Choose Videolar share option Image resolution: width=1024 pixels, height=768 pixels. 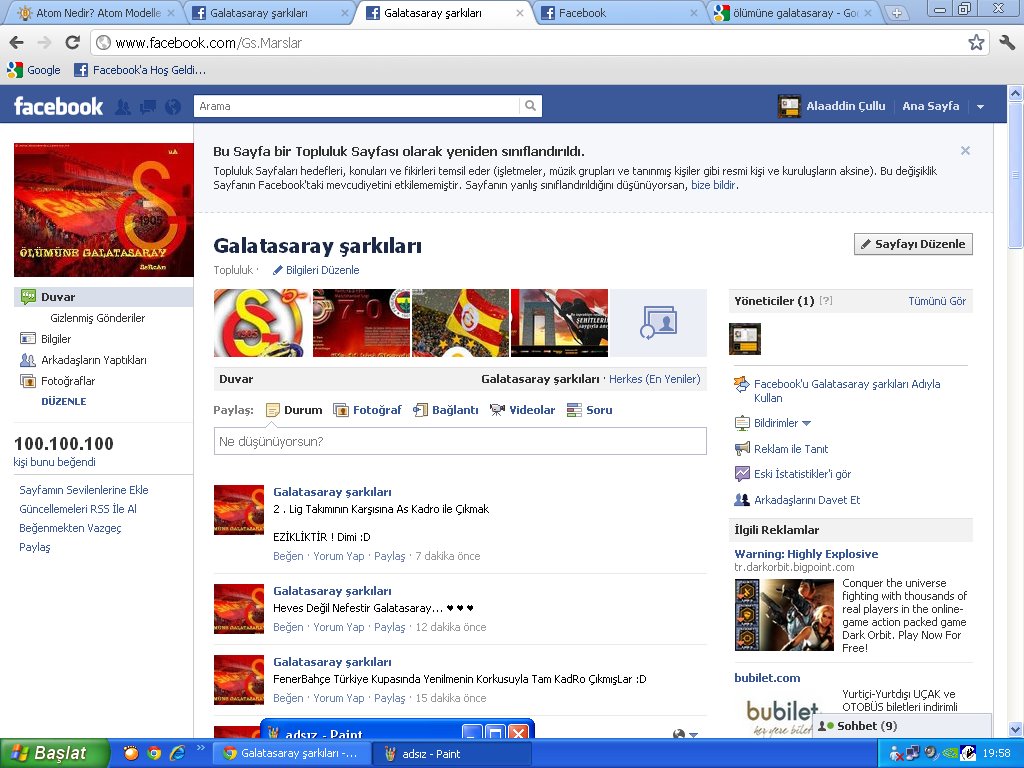click(x=522, y=410)
